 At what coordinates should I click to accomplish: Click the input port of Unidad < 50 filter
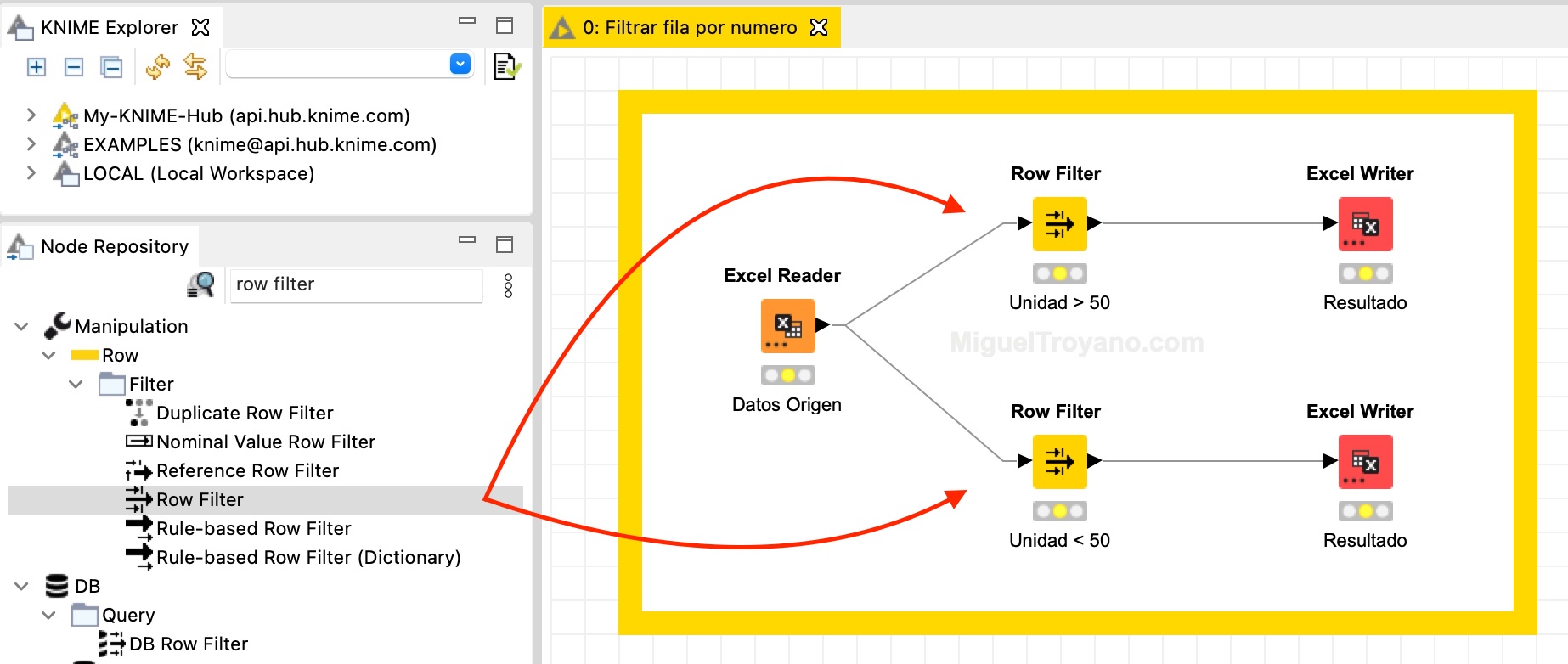point(1024,461)
